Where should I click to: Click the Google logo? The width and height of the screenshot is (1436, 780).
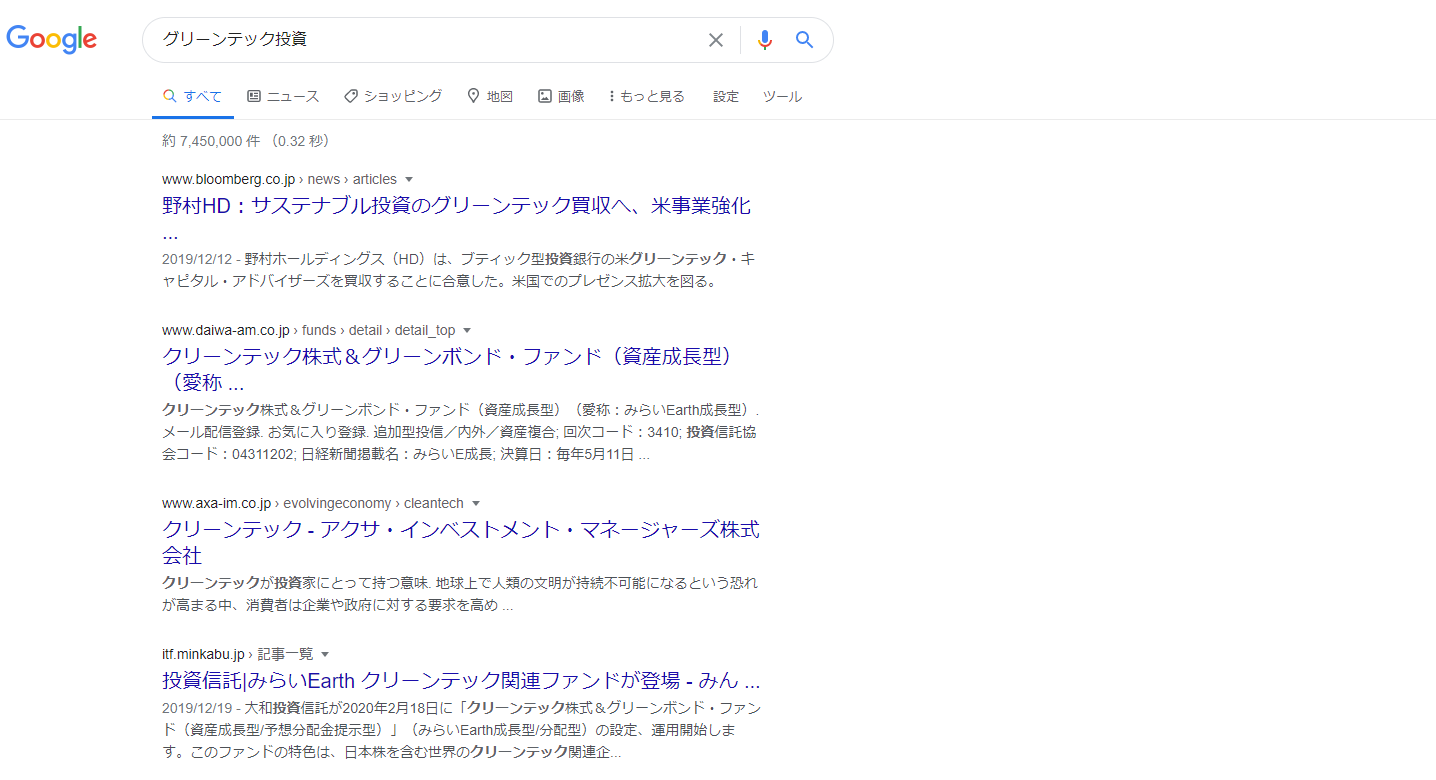coord(51,39)
